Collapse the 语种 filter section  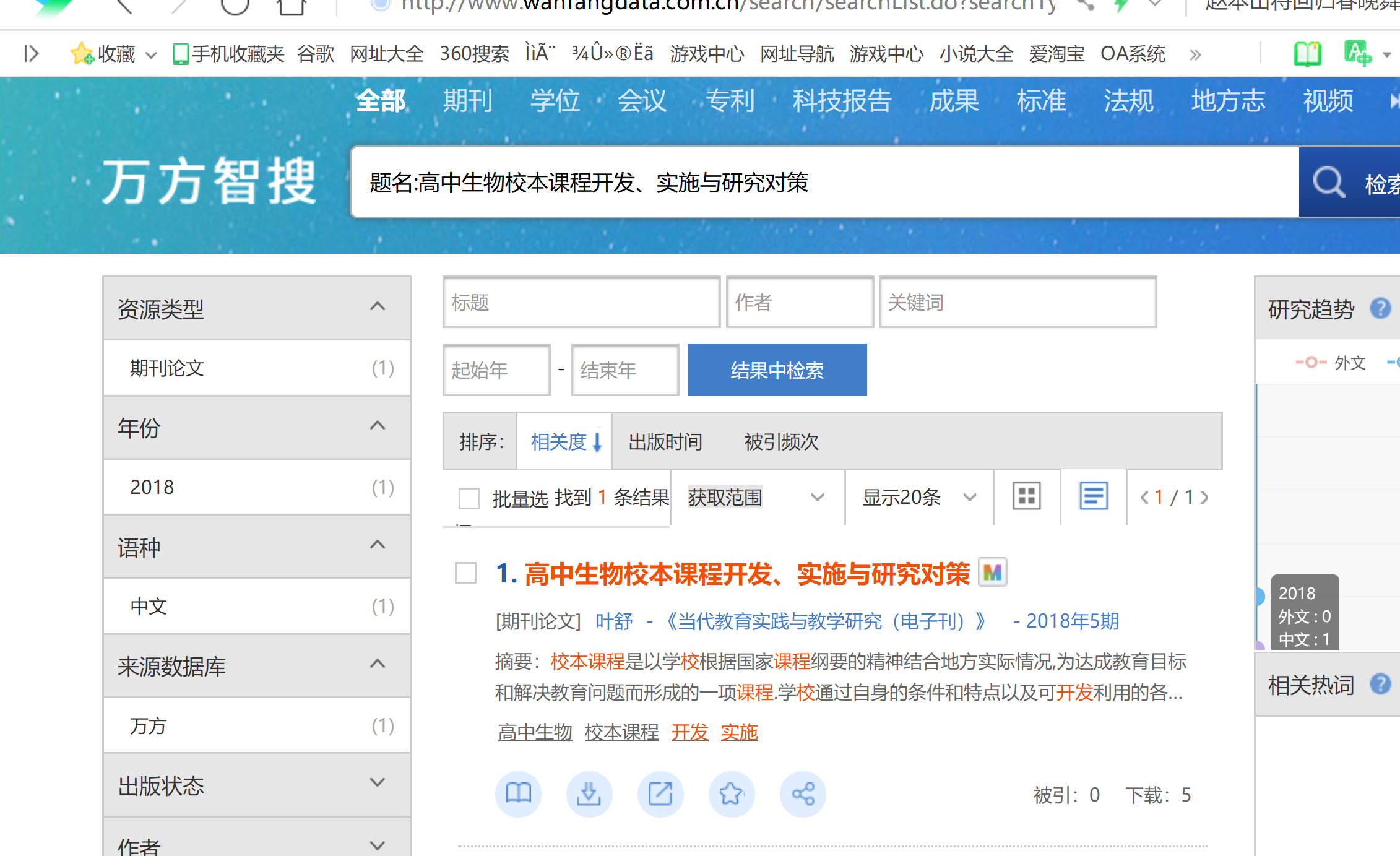tap(378, 545)
